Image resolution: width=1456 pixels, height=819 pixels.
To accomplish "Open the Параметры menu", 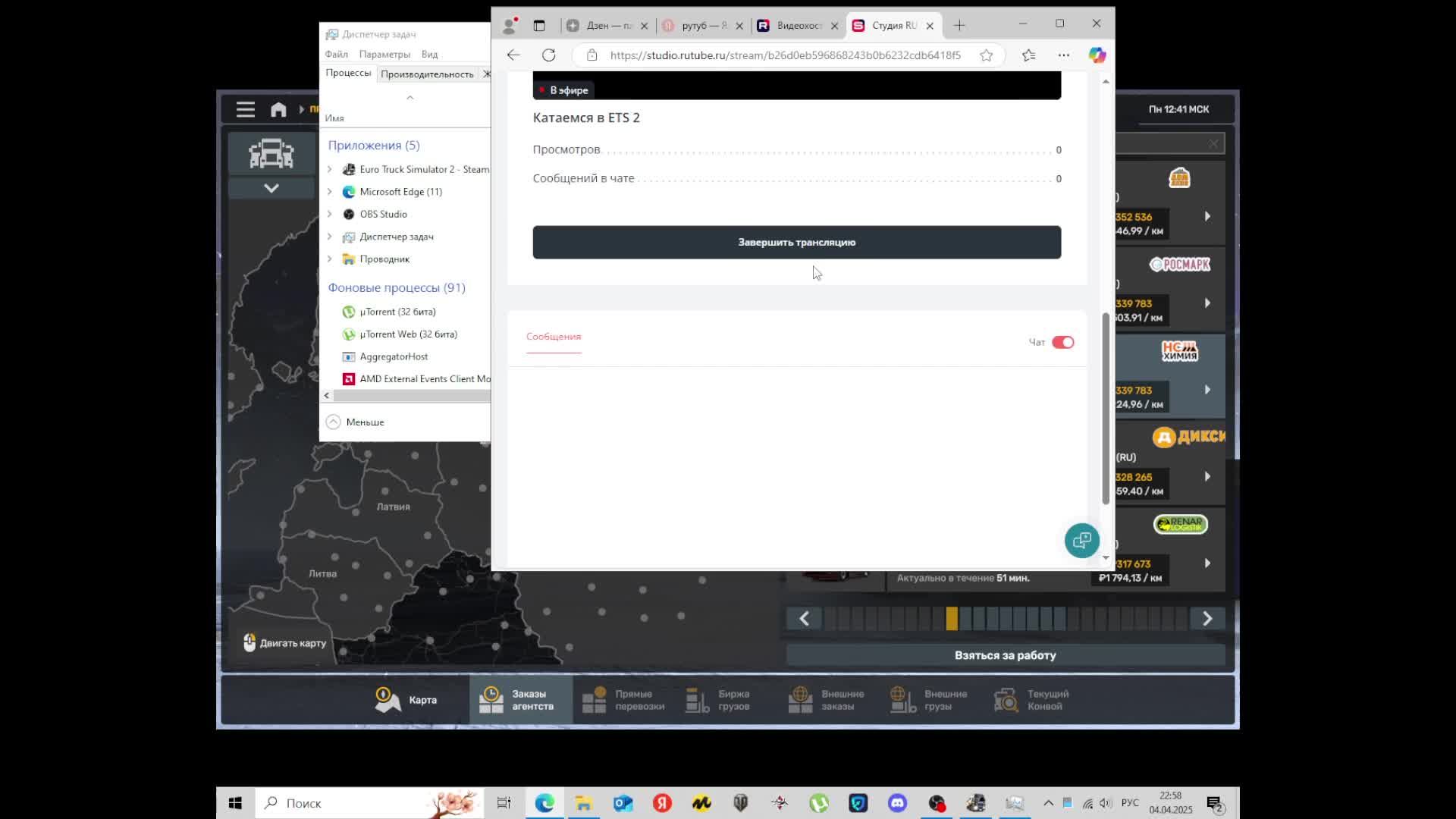I will click(384, 54).
